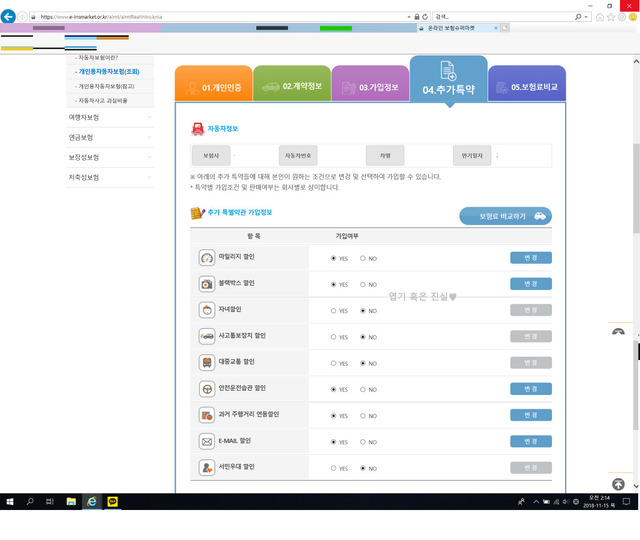Expand the 연금보험 sidebar menu
Image resolution: width=640 pixels, height=540 pixels.
110,137
